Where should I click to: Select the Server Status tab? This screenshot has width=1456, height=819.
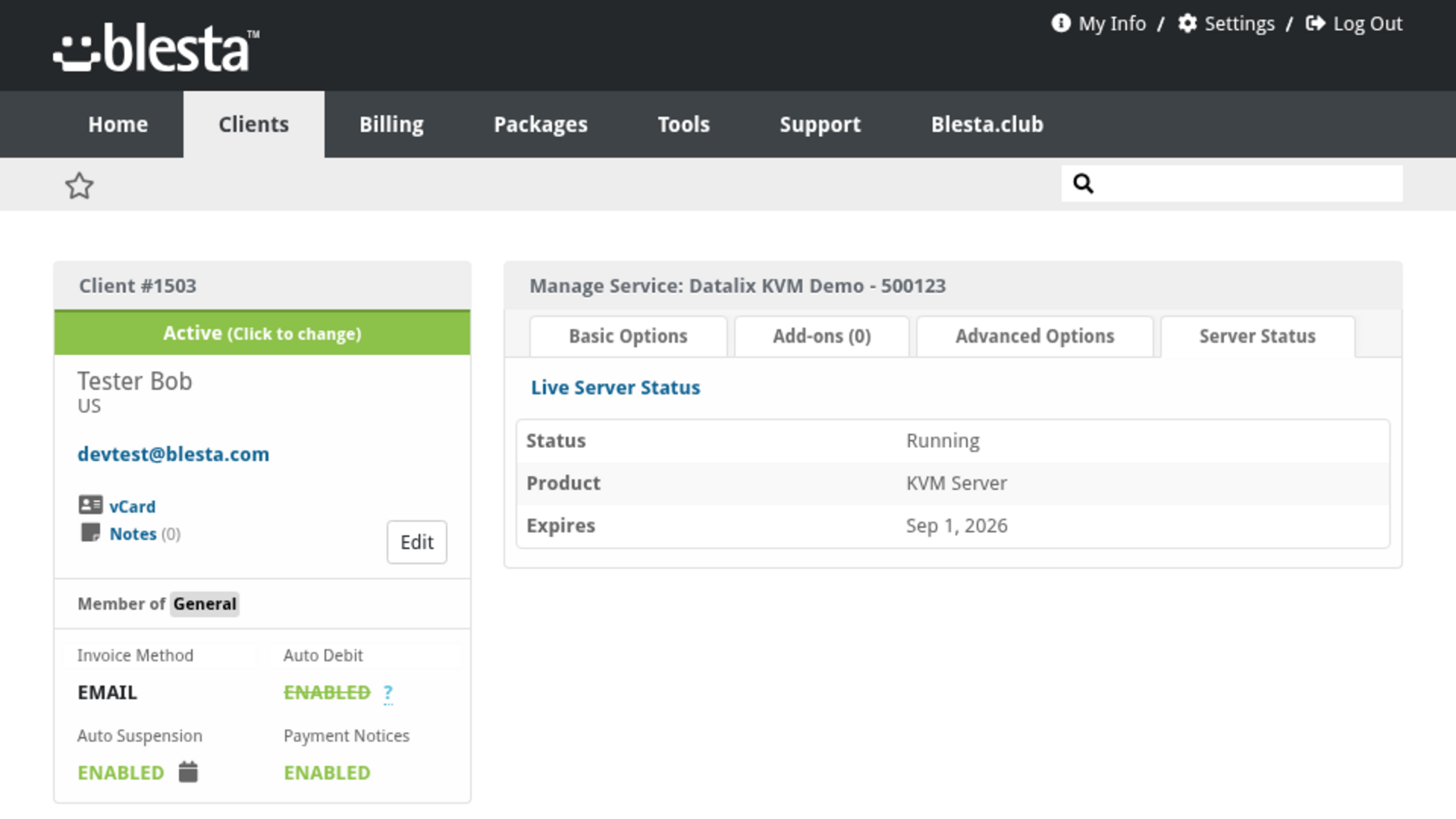tap(1257, 337)
